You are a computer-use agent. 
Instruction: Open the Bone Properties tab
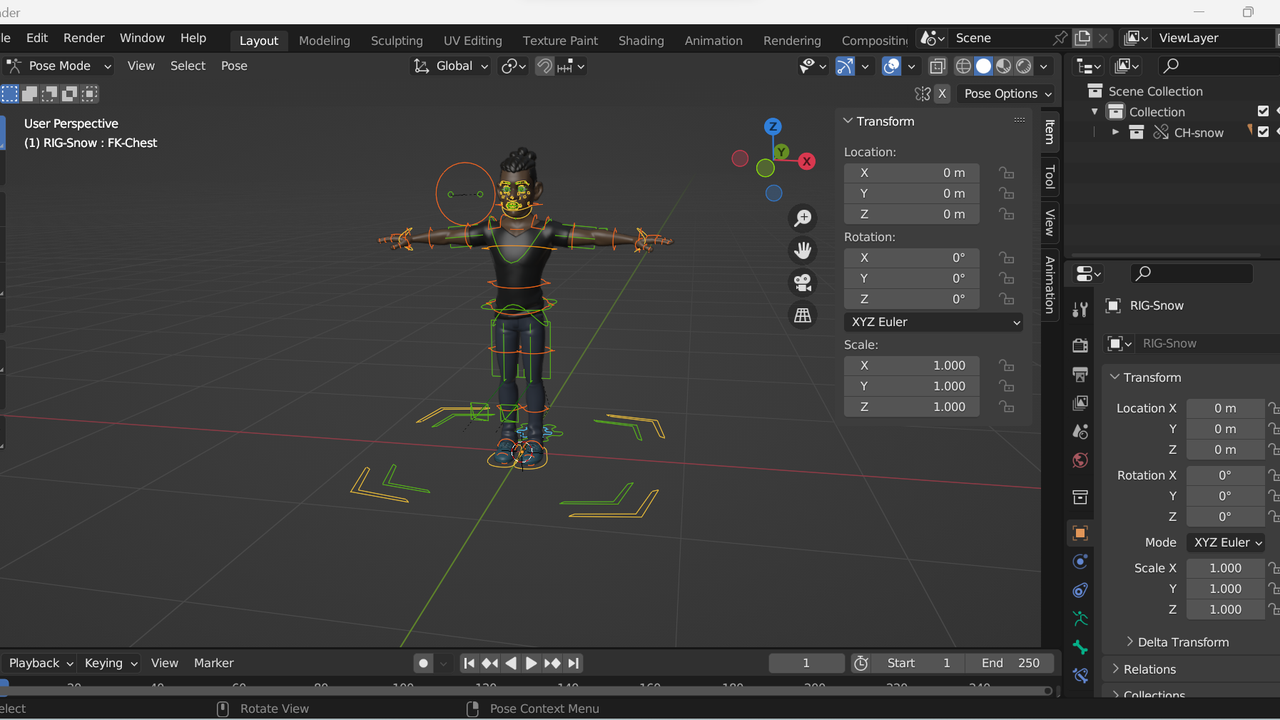[x=1080, y=647]
